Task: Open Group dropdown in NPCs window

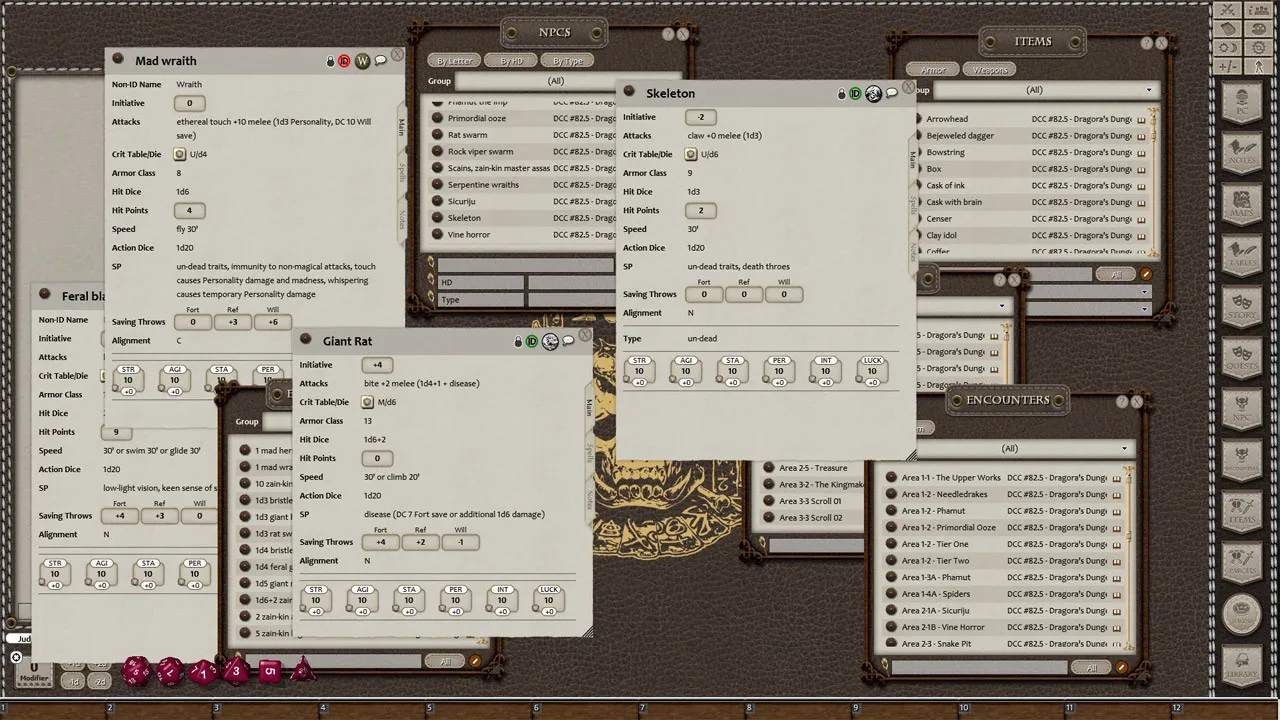Action: [555, 81]
